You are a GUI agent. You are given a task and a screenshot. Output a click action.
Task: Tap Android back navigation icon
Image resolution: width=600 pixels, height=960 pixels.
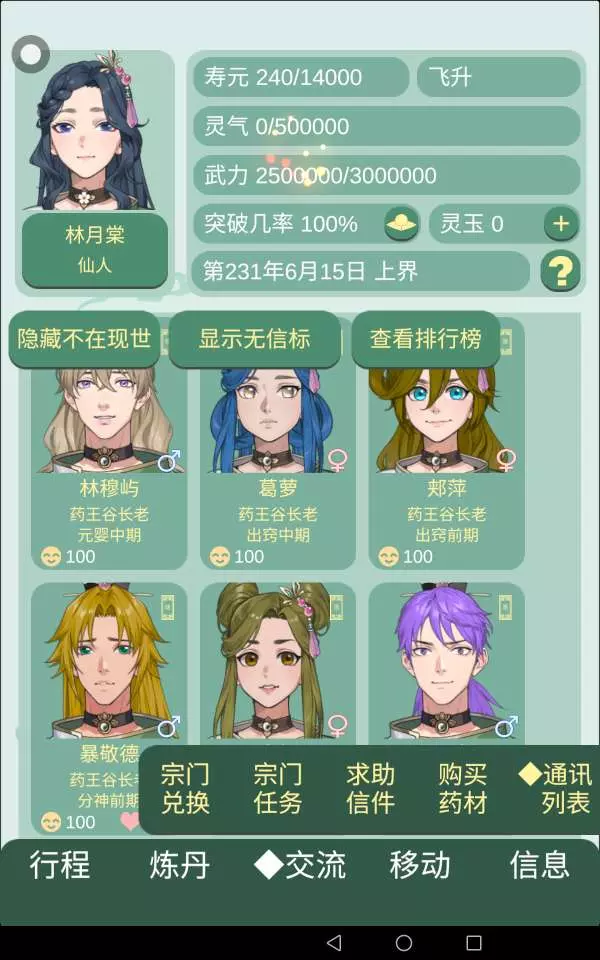tap(334, 942)
